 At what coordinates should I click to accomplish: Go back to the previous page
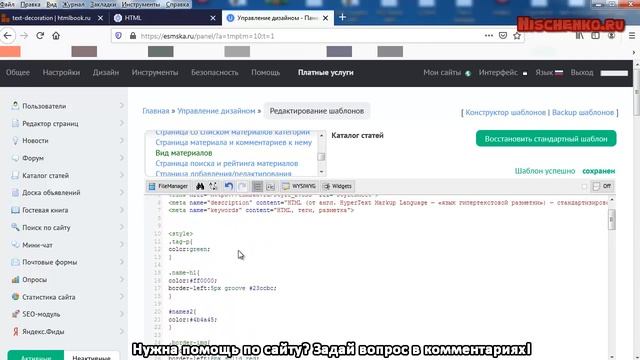pyautogui.click(x=8, y=36)
